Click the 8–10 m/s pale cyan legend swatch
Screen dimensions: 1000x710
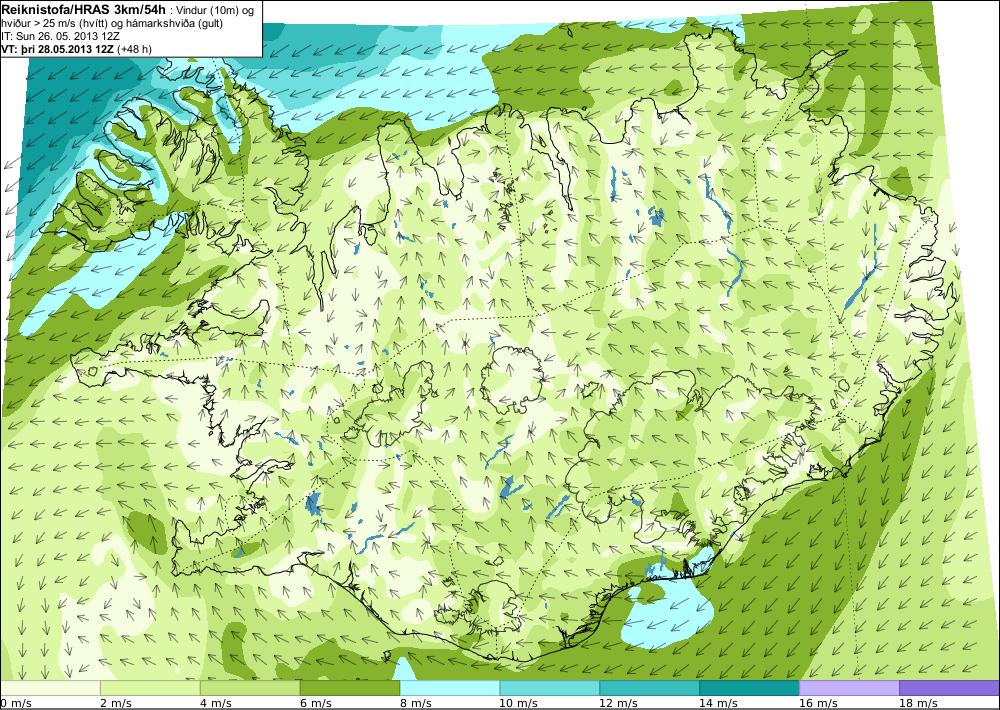pyautogui.click(x=450, y=688)
